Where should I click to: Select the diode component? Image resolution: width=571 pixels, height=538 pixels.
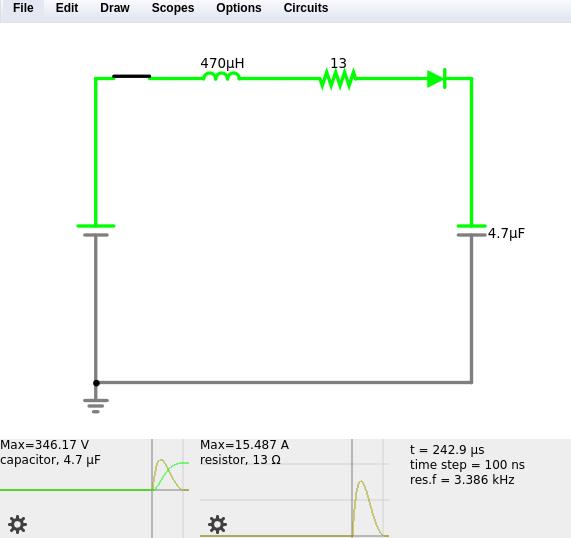pyautogui.click(x=436, y=78)
